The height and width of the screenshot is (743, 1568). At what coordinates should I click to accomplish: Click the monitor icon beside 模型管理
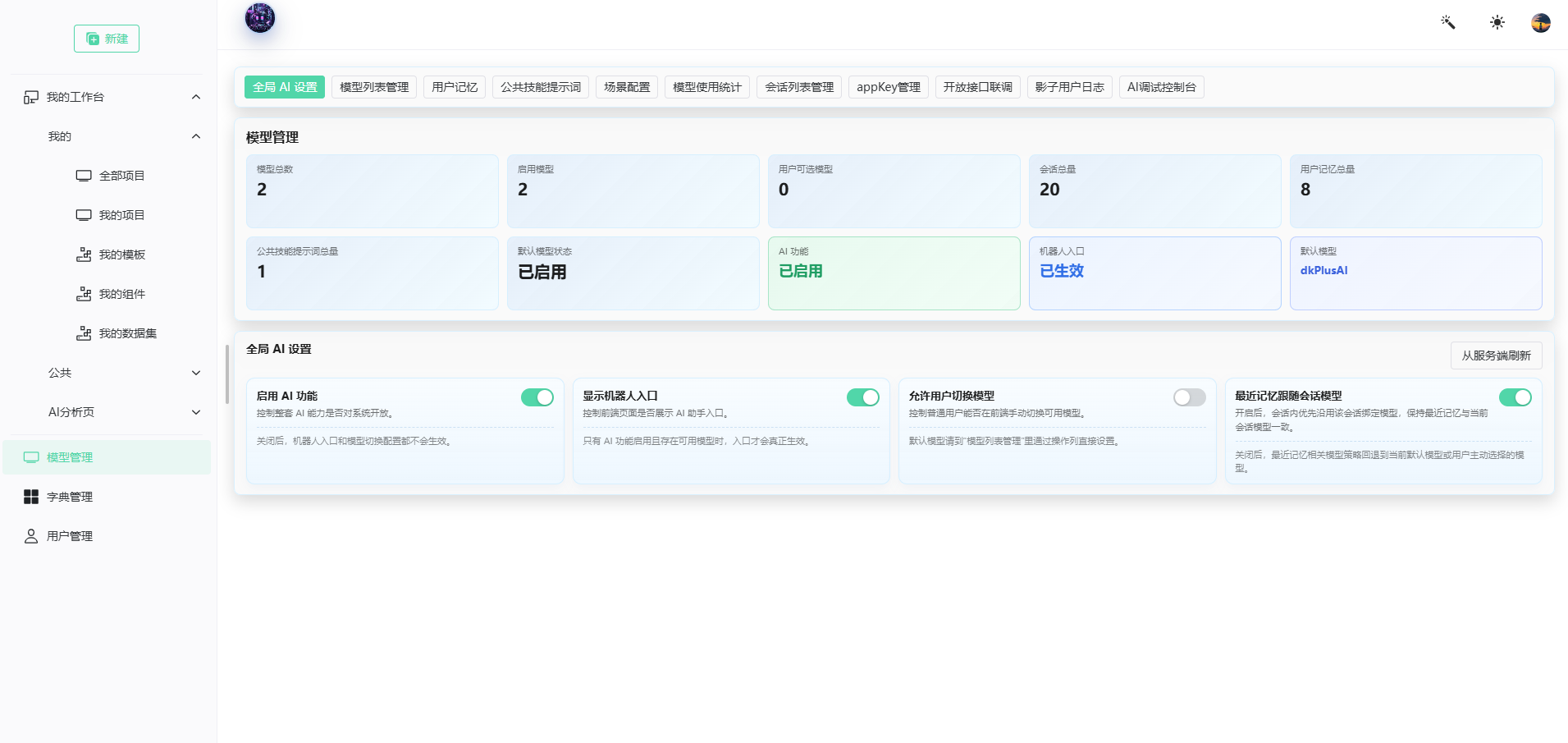[x=31, y=457]
